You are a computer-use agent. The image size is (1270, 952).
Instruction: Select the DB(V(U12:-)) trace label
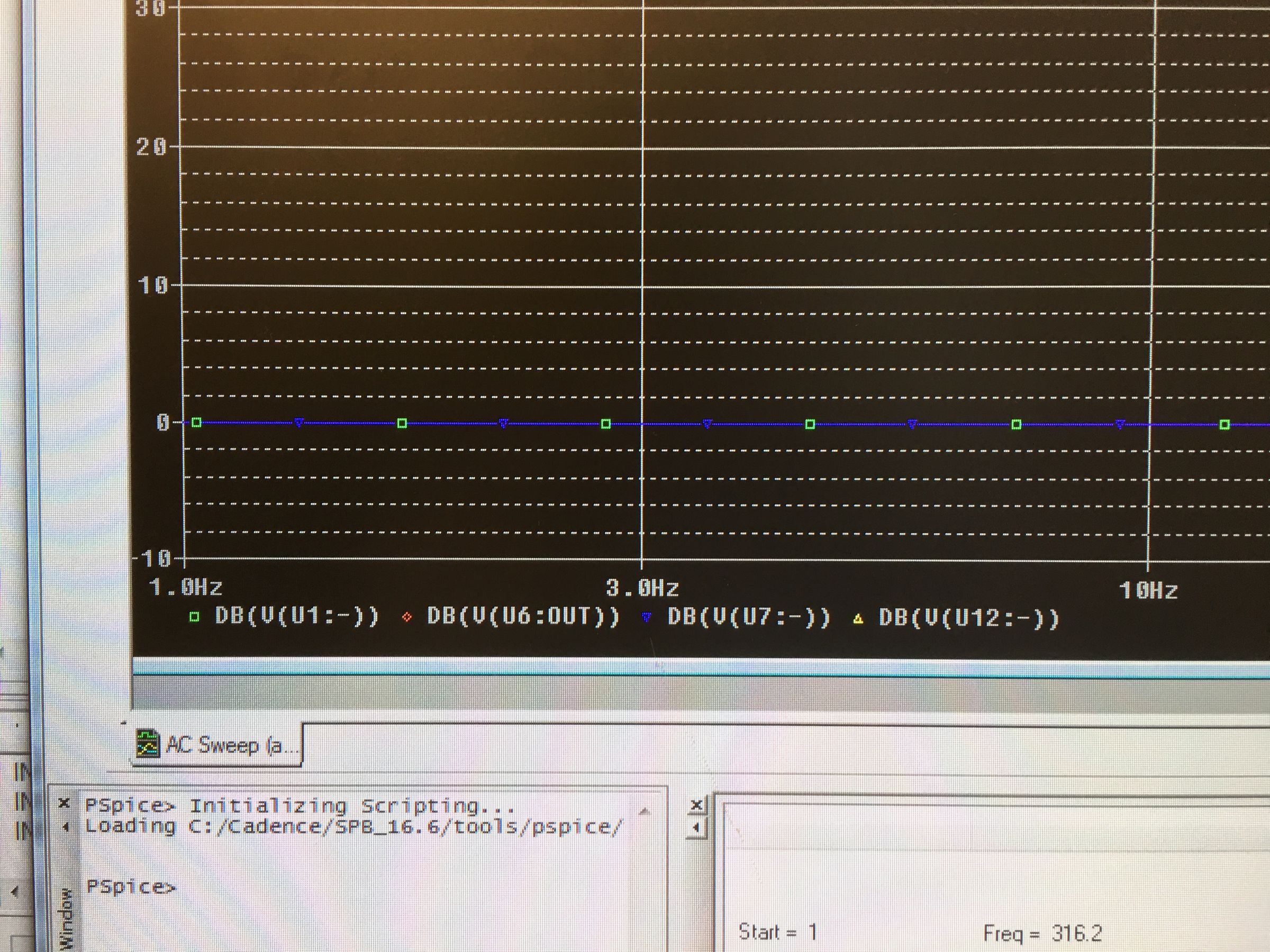968,619
